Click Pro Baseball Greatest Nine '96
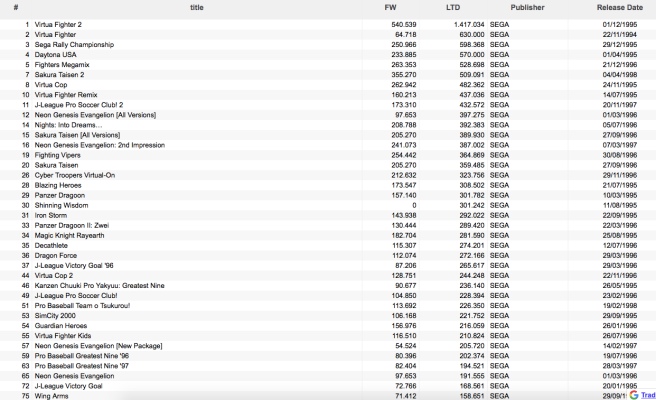The width and height of the screenshot is (656, 400). [x=82, y=356]
